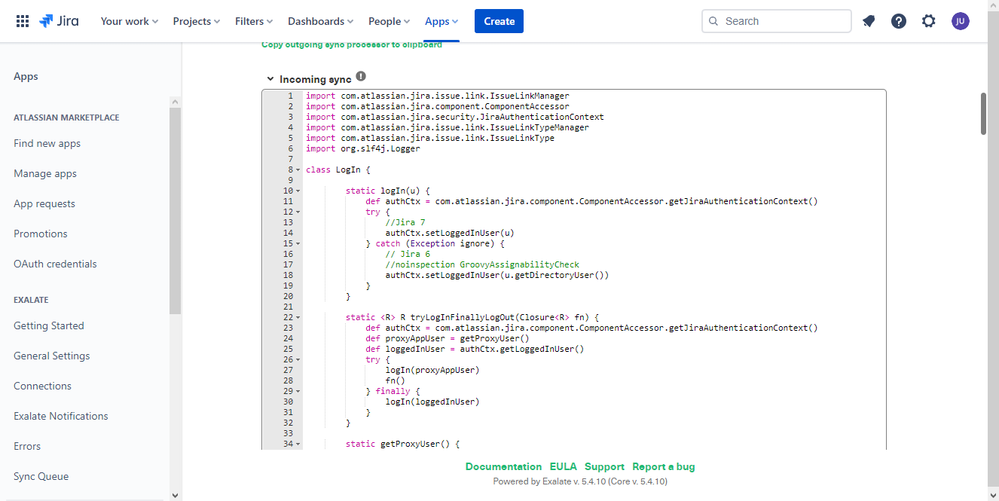Screen dimensions: 999x501
Task: Click the Report a bug link
Action: [663, 467]
